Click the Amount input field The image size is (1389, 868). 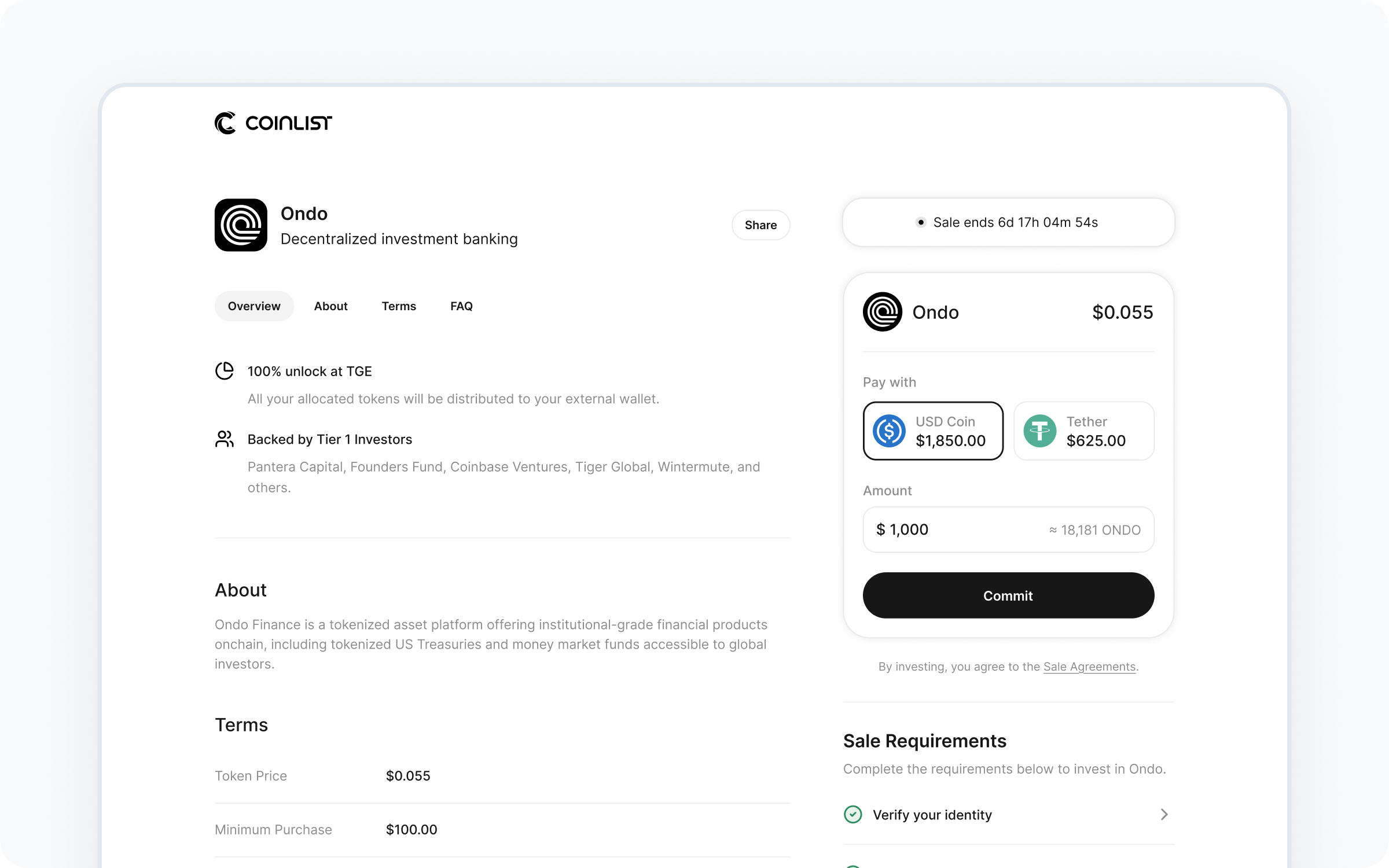pyautogui.click(x=1008, y=529)
